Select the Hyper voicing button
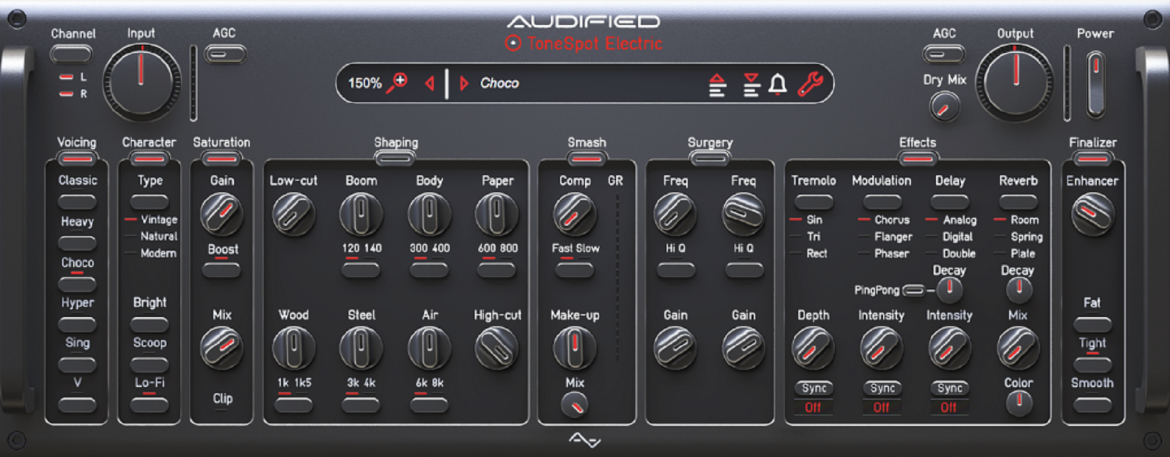Image resolution: width=1170 pixels, height=457 pixels. [78, 324]
